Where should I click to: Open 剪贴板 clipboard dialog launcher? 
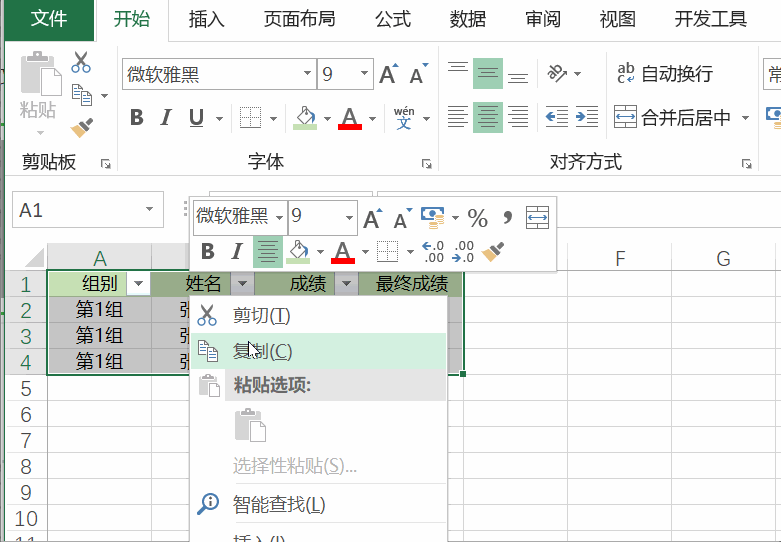[106, 164]
